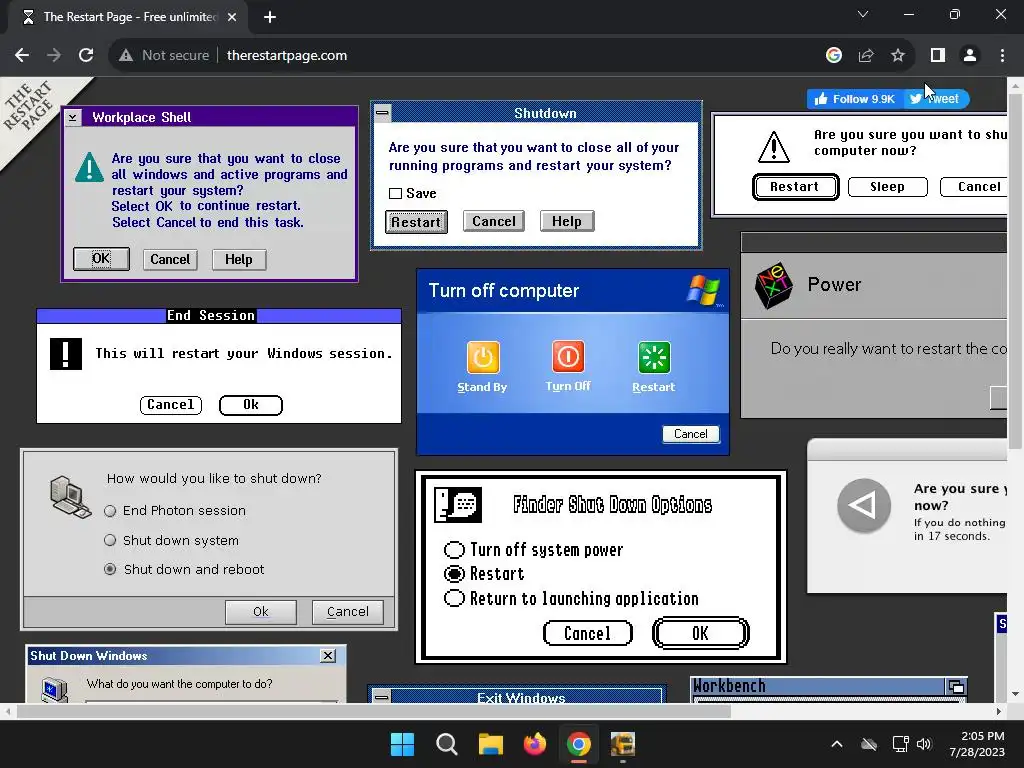
Task: Click the Sleep button
Action: (888, 187)
